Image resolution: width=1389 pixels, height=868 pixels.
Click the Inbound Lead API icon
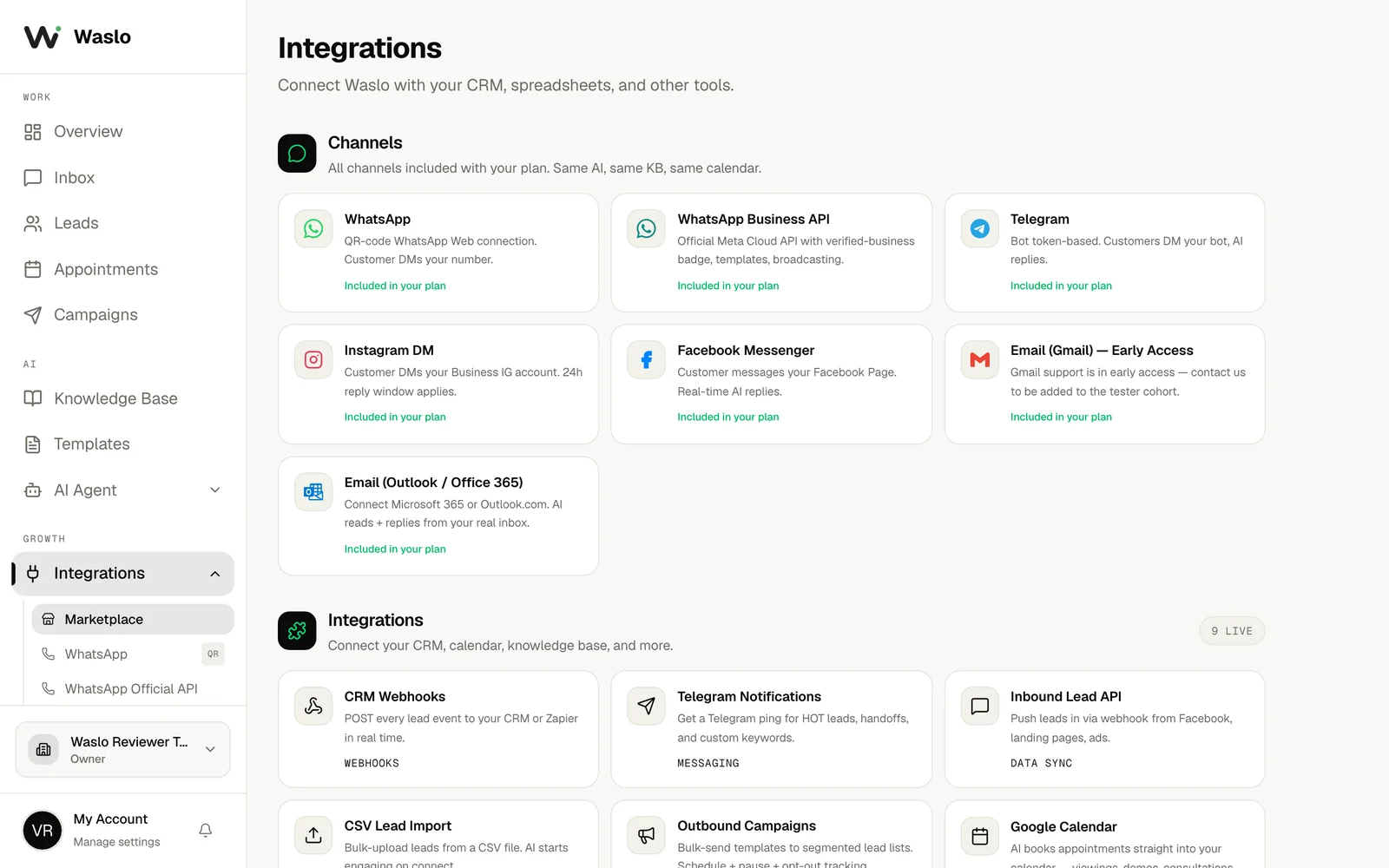coord(980,707)
